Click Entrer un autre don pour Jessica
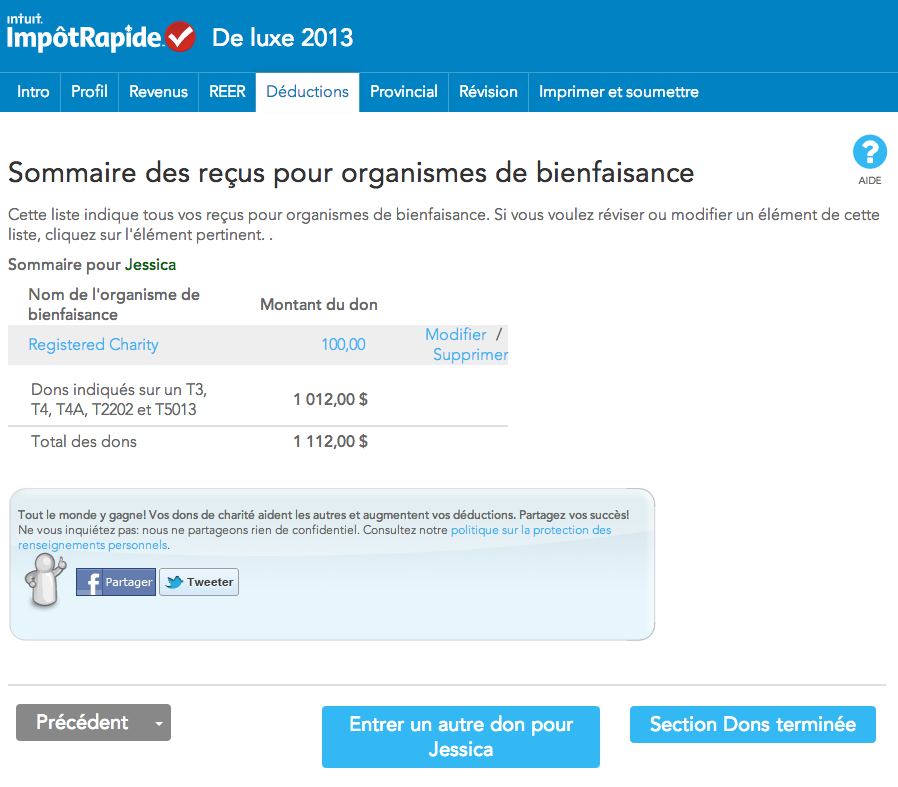The image size is (898, 787). 460,737
